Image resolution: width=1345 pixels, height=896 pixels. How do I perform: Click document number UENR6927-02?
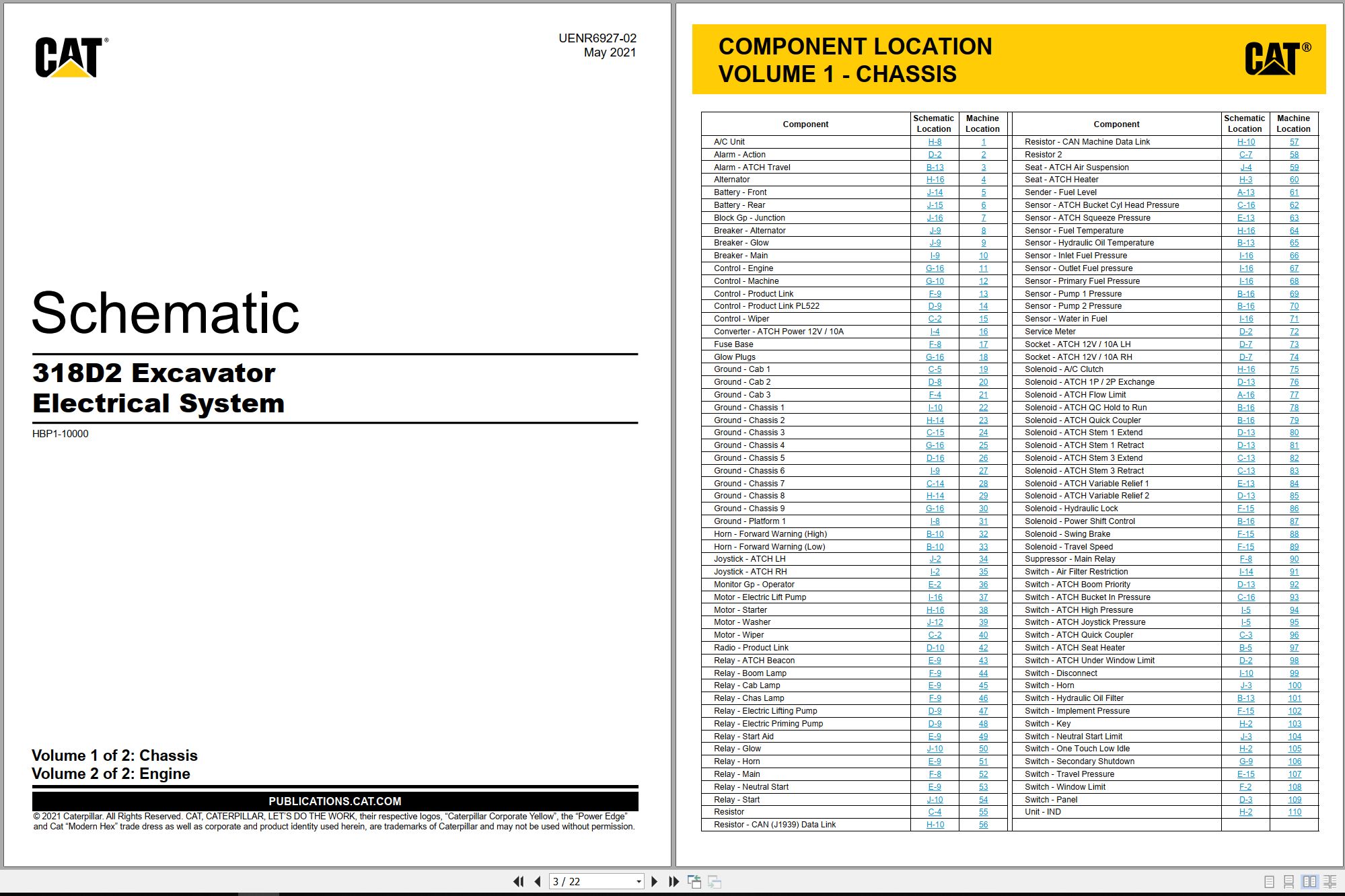[x=597, y=38]
